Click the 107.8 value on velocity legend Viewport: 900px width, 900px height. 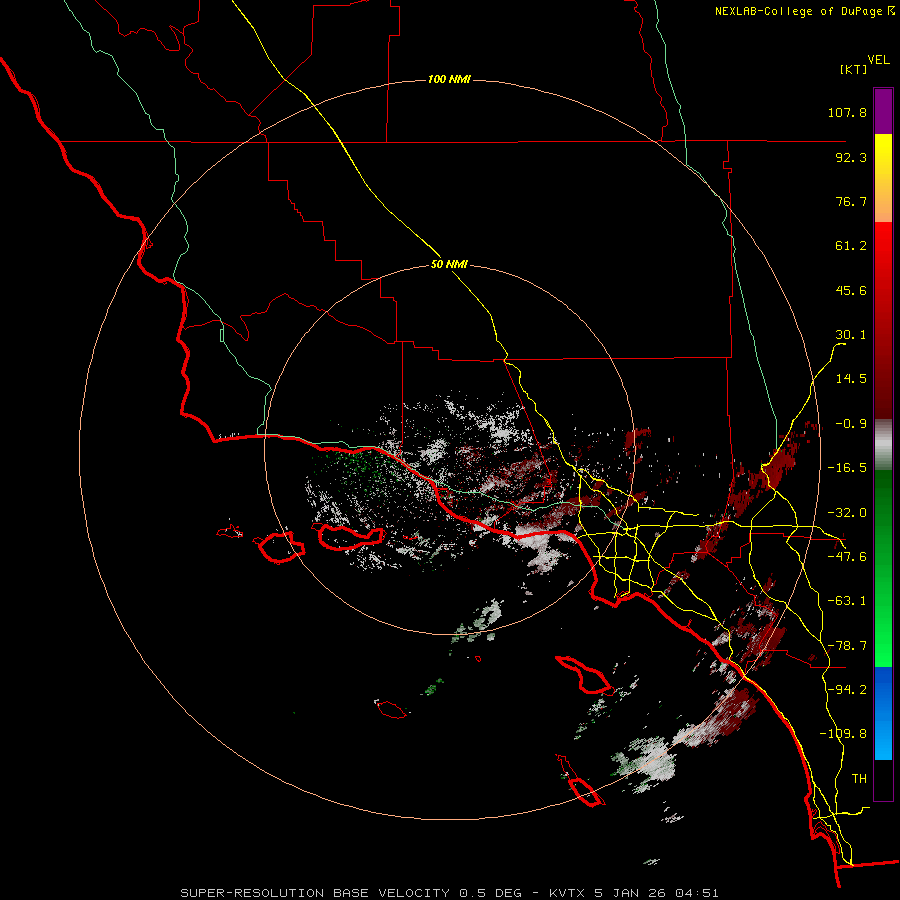847,112
